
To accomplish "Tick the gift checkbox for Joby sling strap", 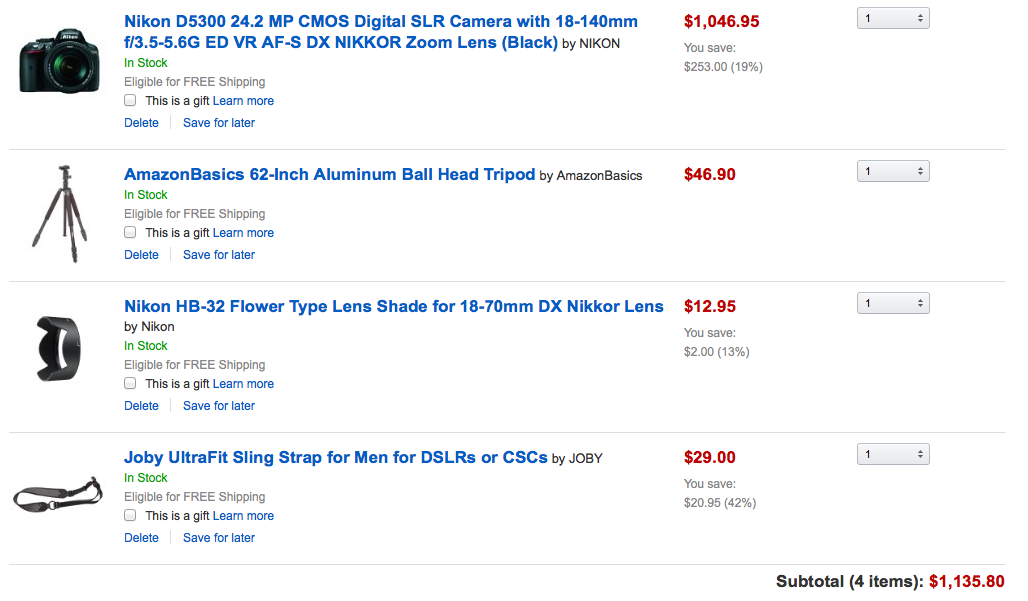I will 130,516.
